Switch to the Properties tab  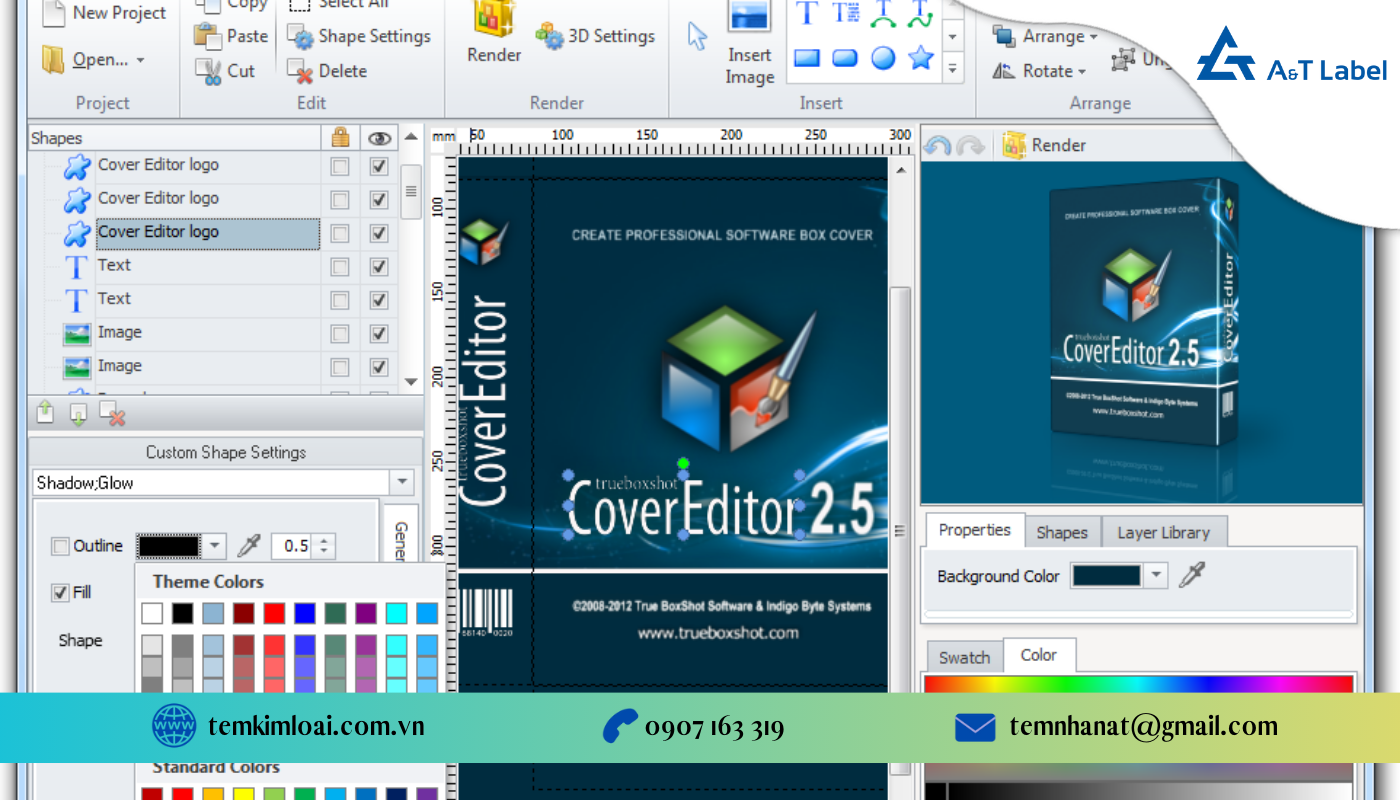point(975,530)
